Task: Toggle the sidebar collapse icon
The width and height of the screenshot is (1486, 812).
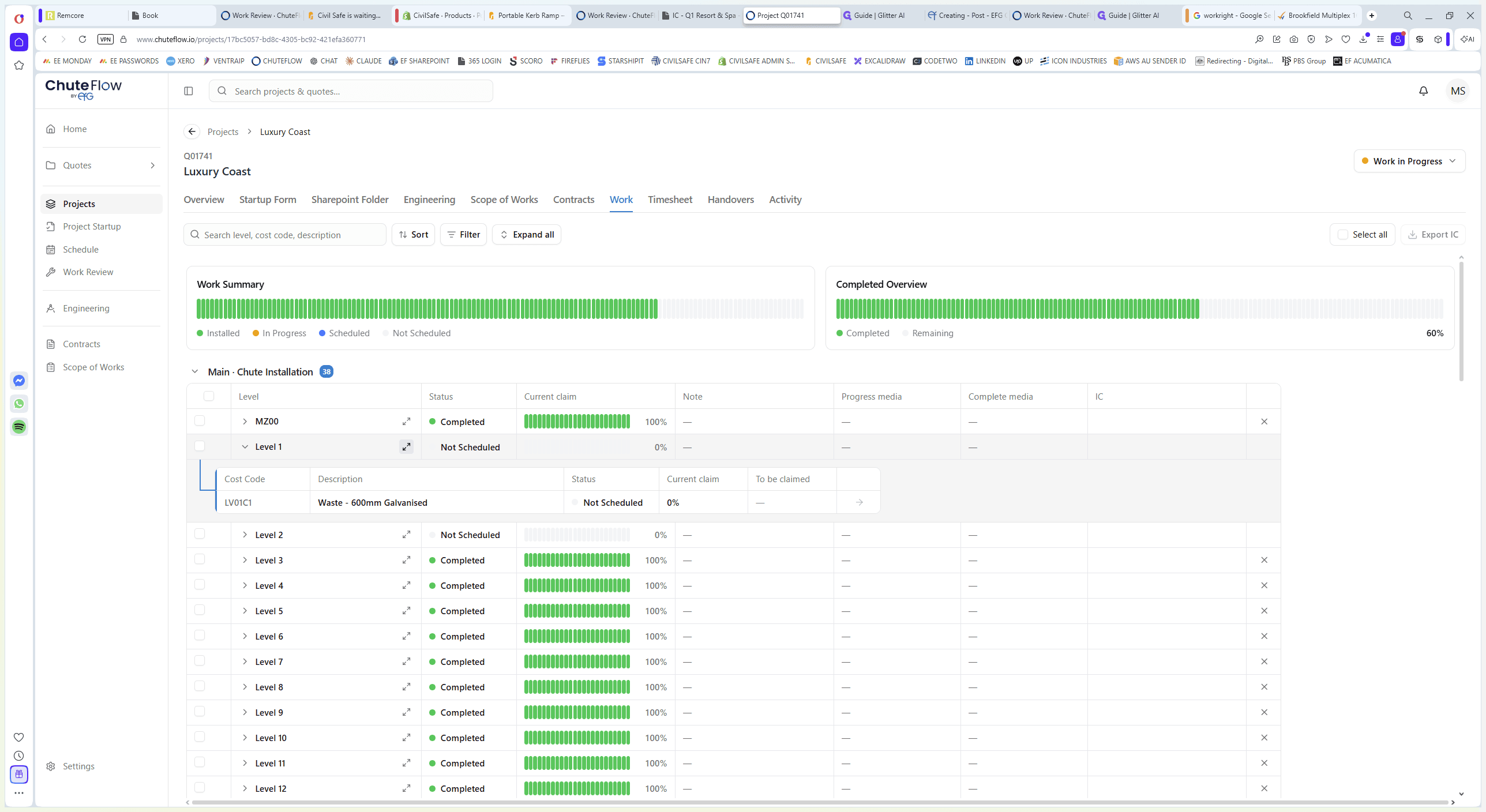Action: (189, 91)
